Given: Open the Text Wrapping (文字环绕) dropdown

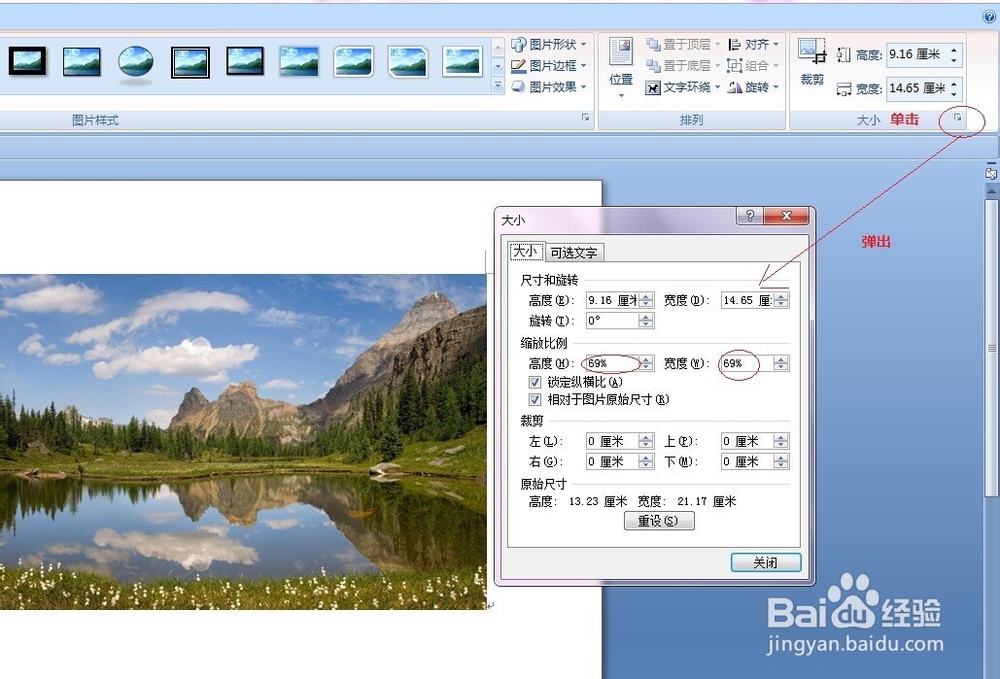Looking at the screenshot, I should [685, 87].
